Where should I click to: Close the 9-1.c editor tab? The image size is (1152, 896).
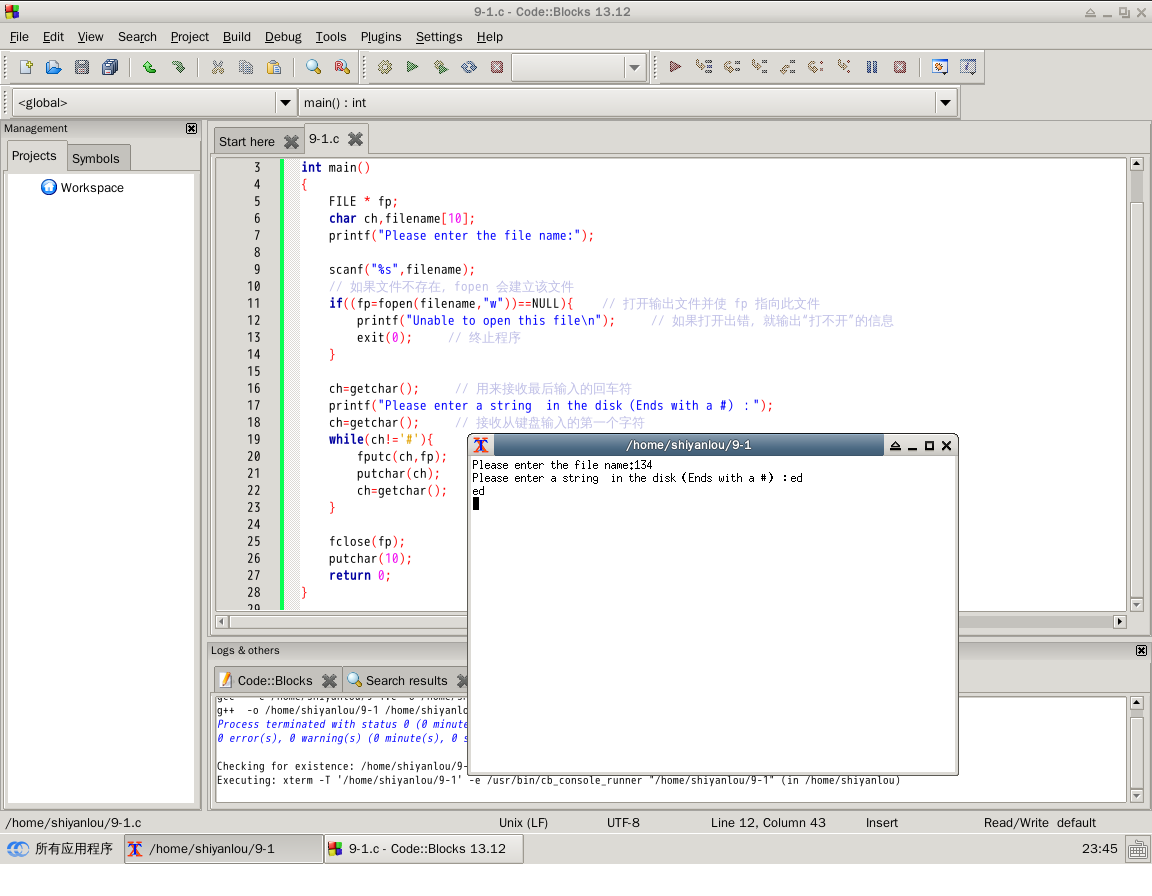(356, 139)
